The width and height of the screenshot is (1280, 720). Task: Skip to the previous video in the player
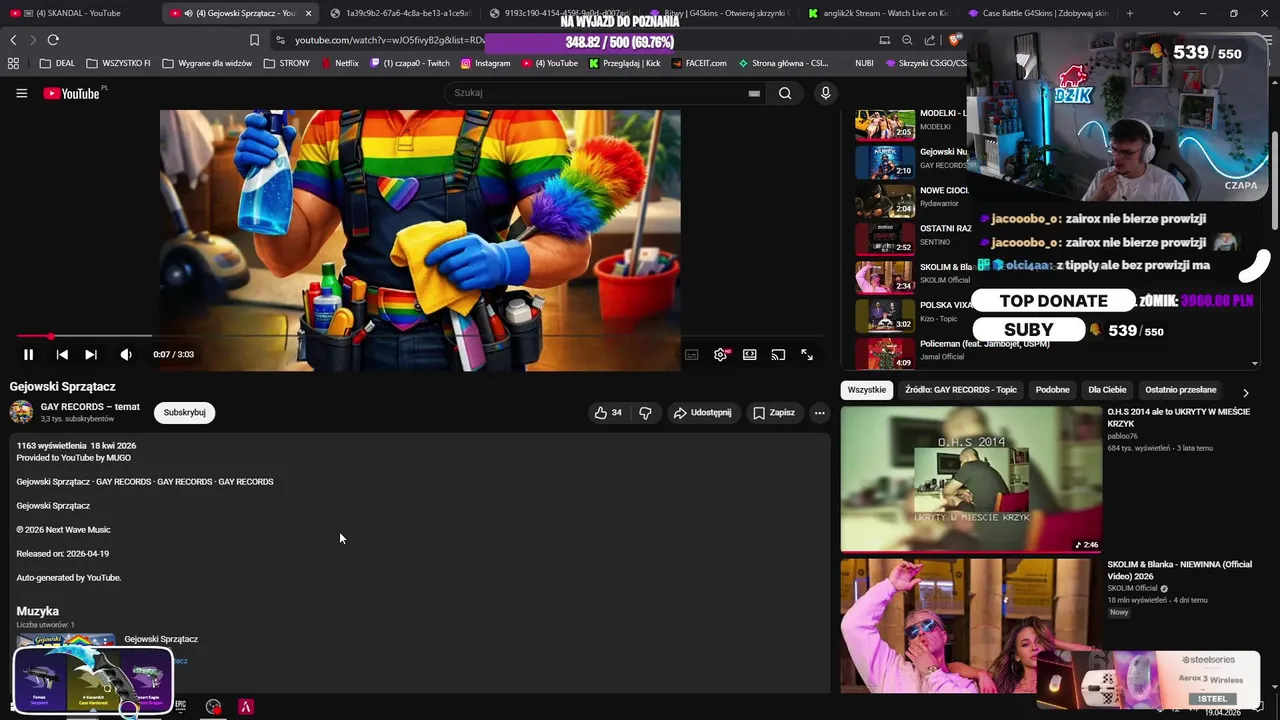(x=62, y=354)
